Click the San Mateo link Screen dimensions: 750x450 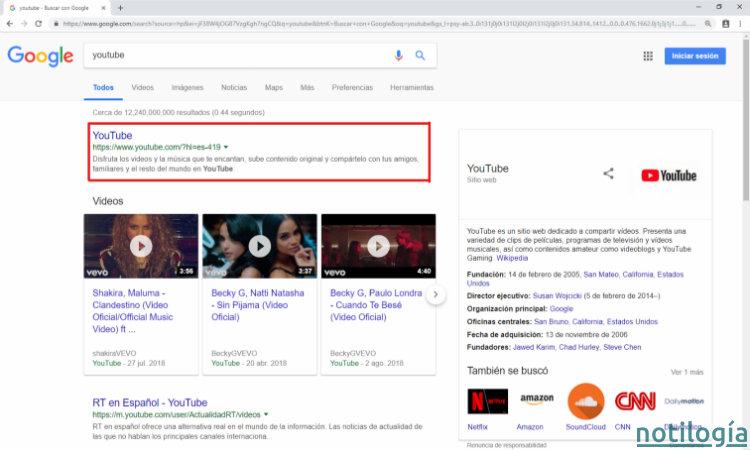point(601,274)
